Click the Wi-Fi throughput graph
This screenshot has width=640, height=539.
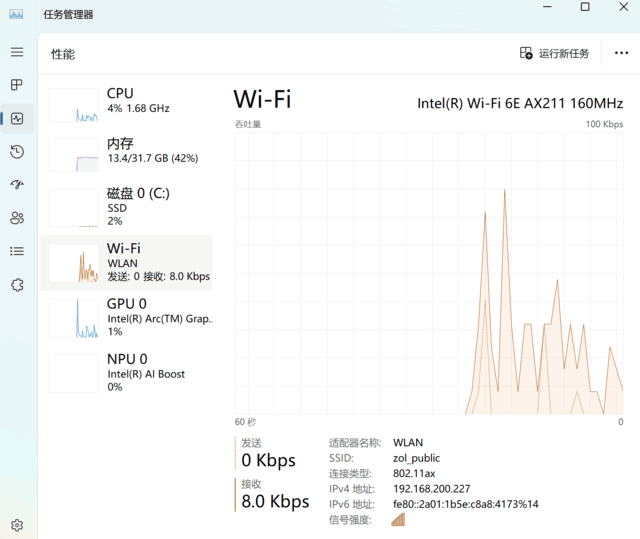[429, 273]
